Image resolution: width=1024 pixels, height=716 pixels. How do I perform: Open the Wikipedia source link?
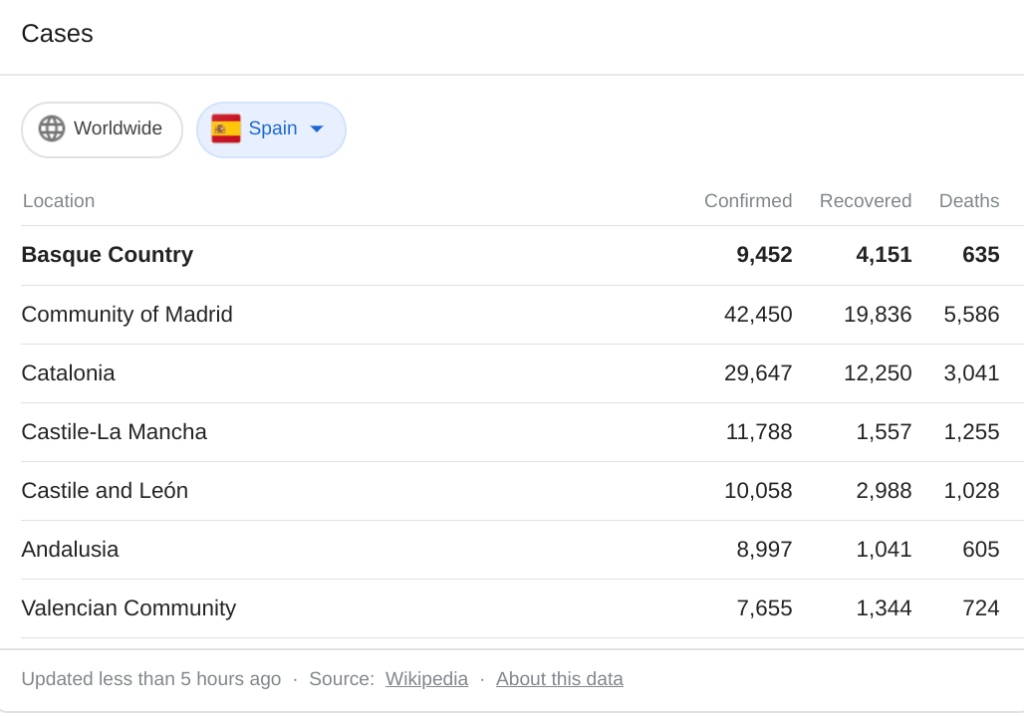(426, 679)
